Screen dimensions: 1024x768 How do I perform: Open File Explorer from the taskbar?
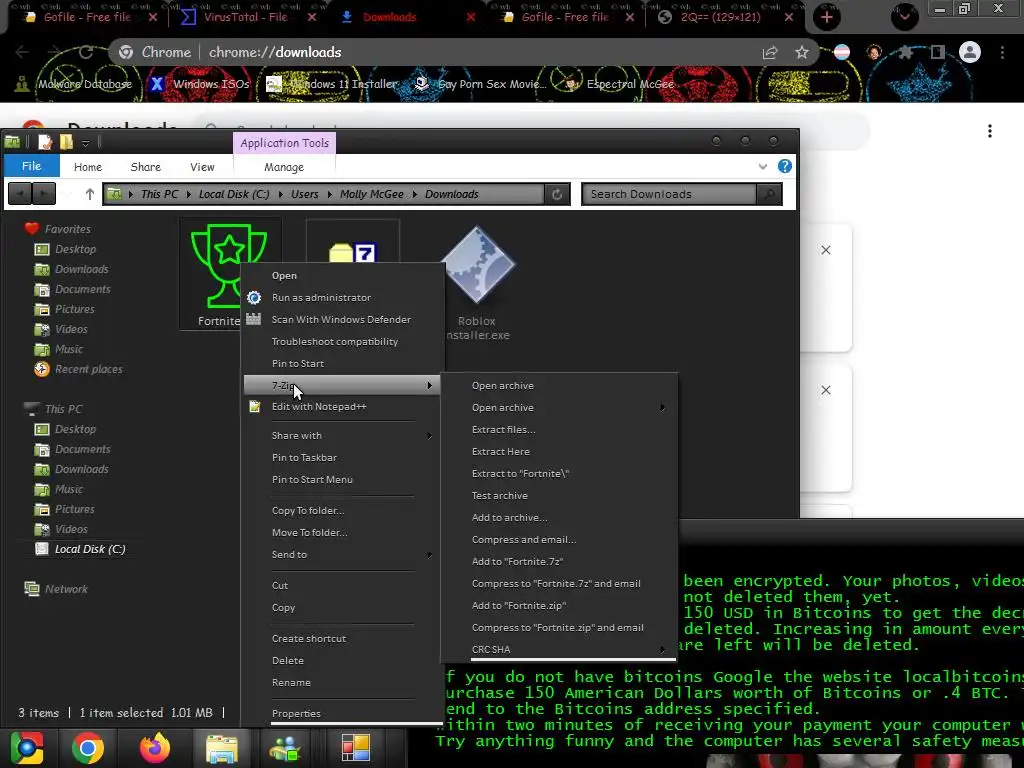pyautogui.click(x=222, y=748)
